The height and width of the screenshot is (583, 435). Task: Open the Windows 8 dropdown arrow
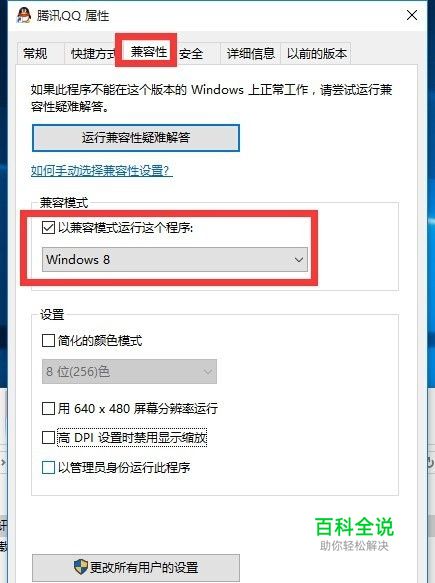point(299,260)
